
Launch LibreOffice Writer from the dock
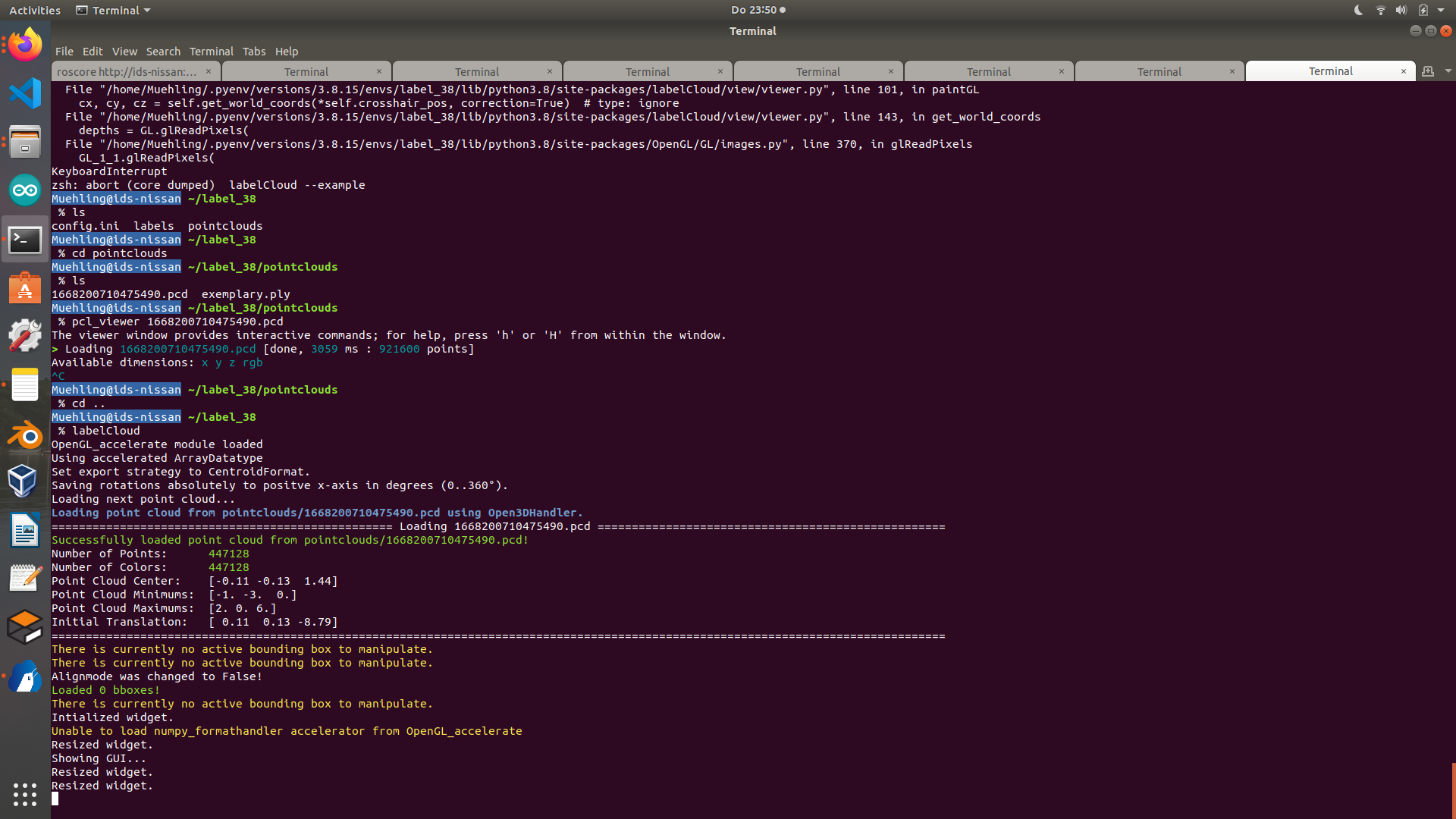[x=25, y=530]
